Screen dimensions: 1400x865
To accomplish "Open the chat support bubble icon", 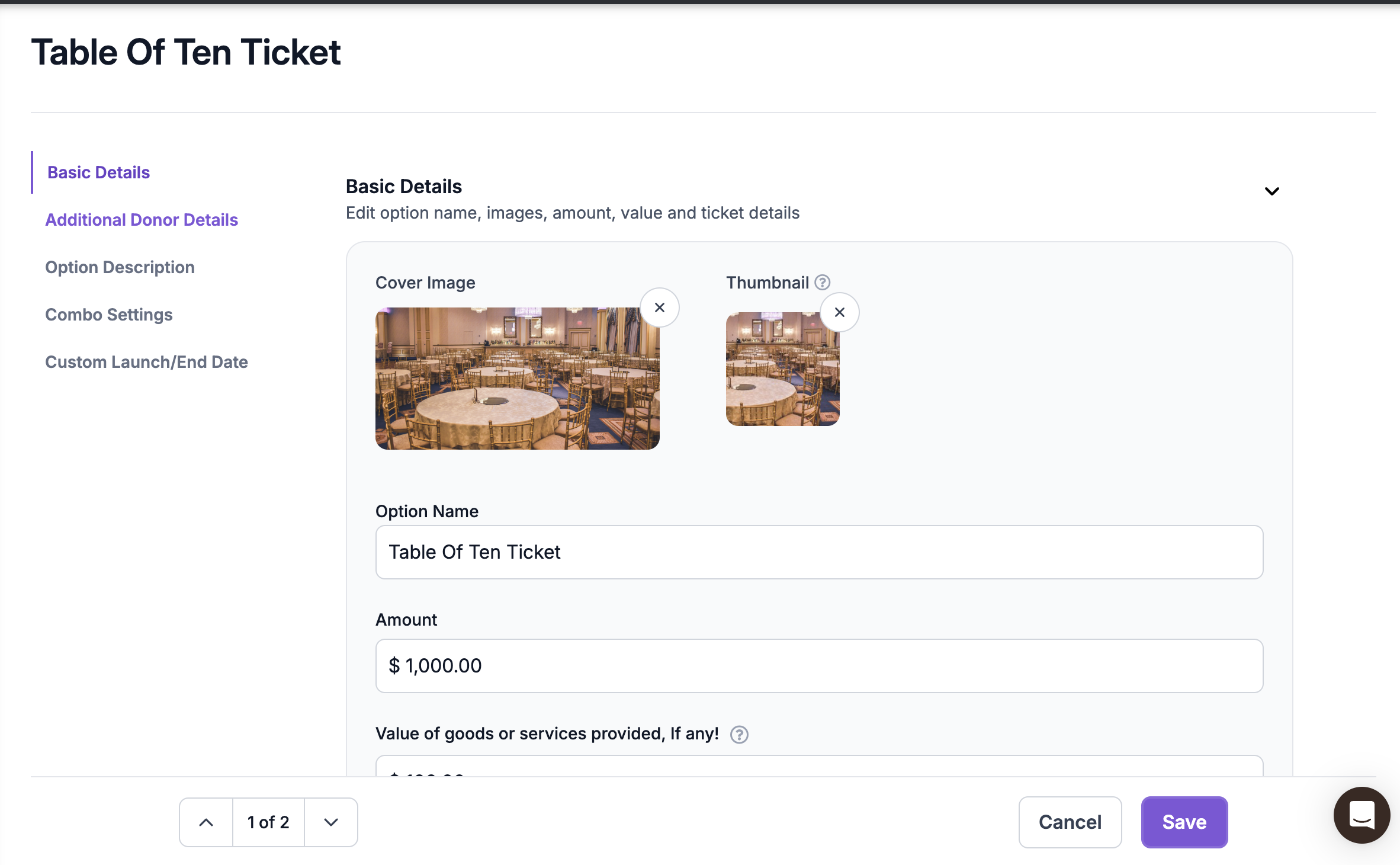I will pos(1362,815).
